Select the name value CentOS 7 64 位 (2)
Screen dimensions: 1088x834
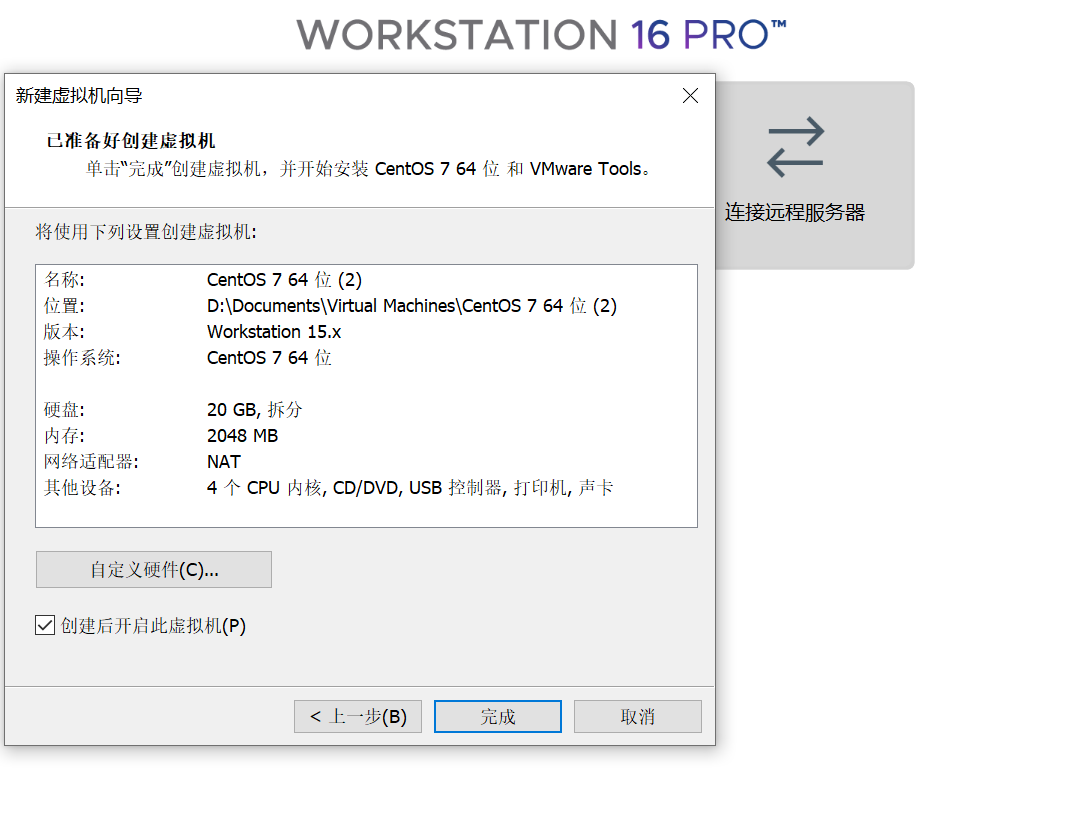pos(284,280)
